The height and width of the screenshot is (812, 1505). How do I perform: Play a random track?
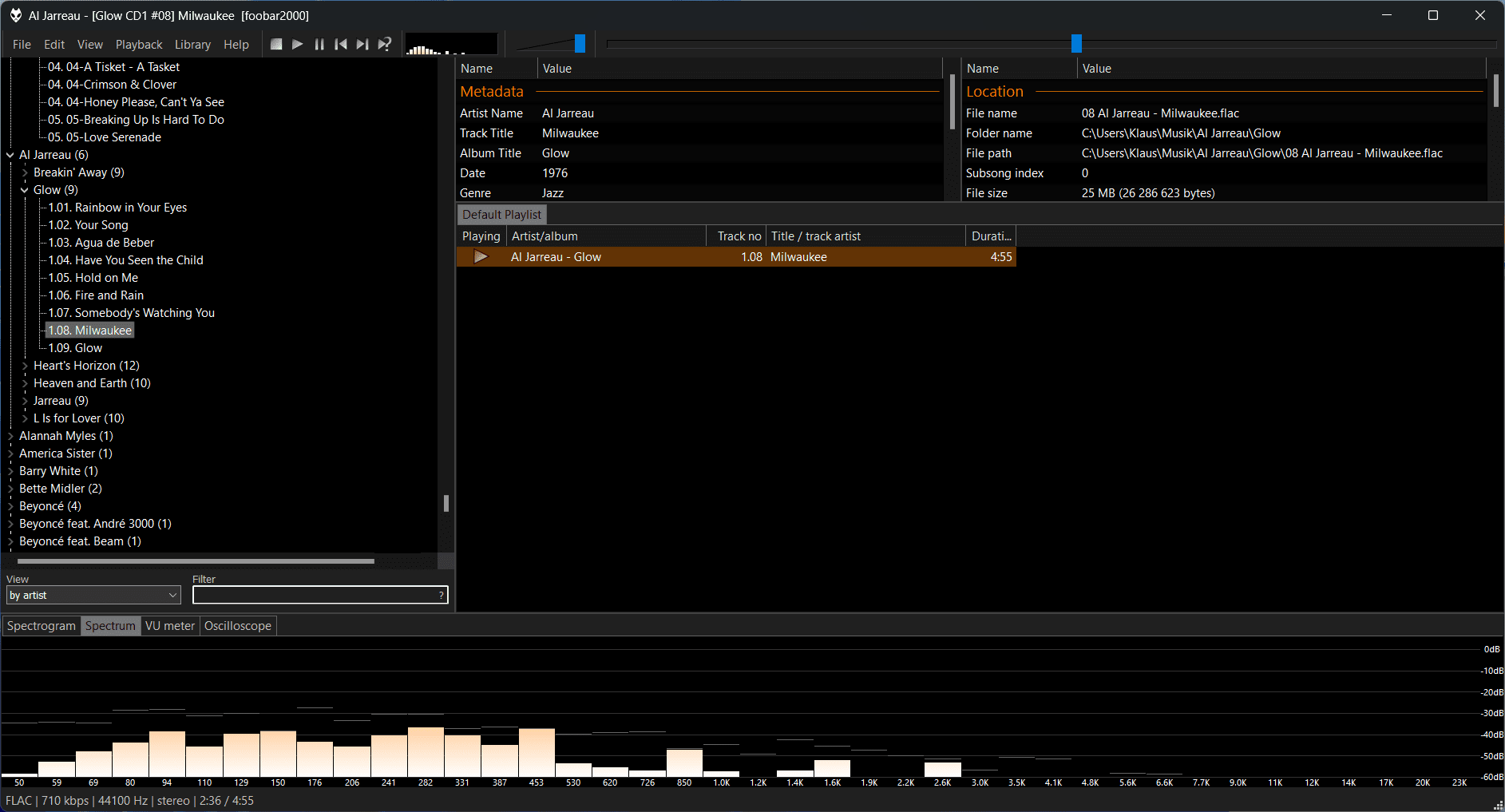[385, 45]
